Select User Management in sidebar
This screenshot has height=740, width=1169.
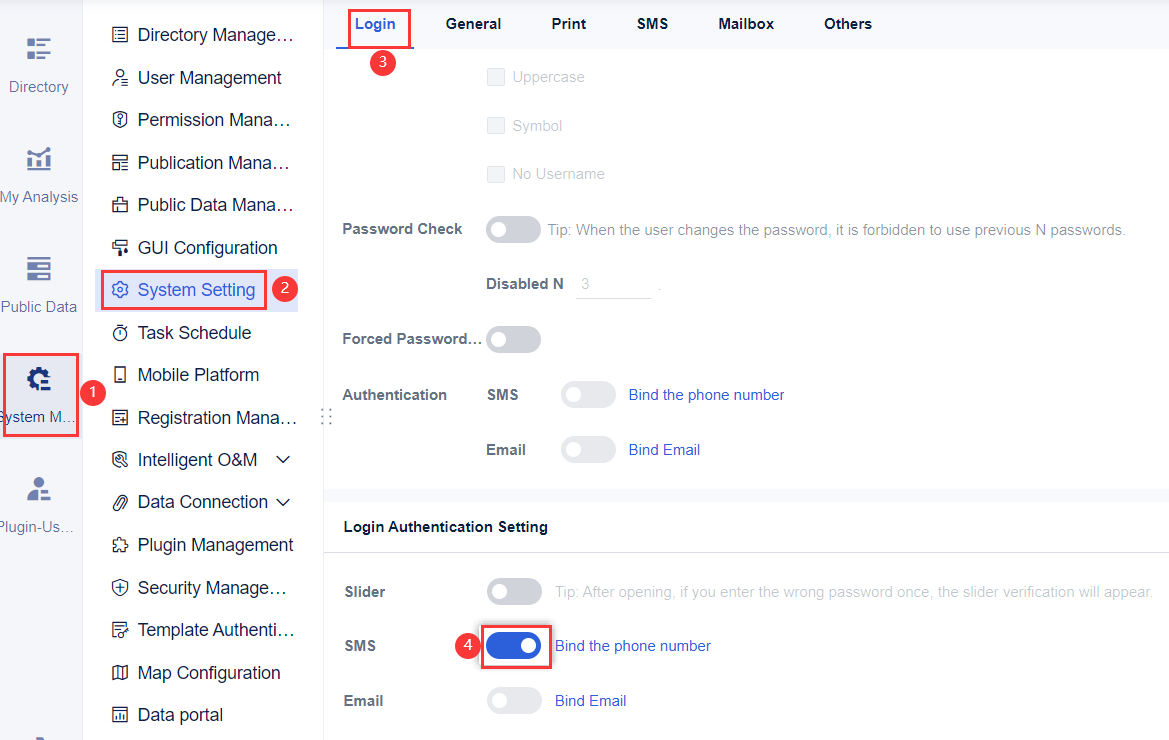(x=208, y=77)
